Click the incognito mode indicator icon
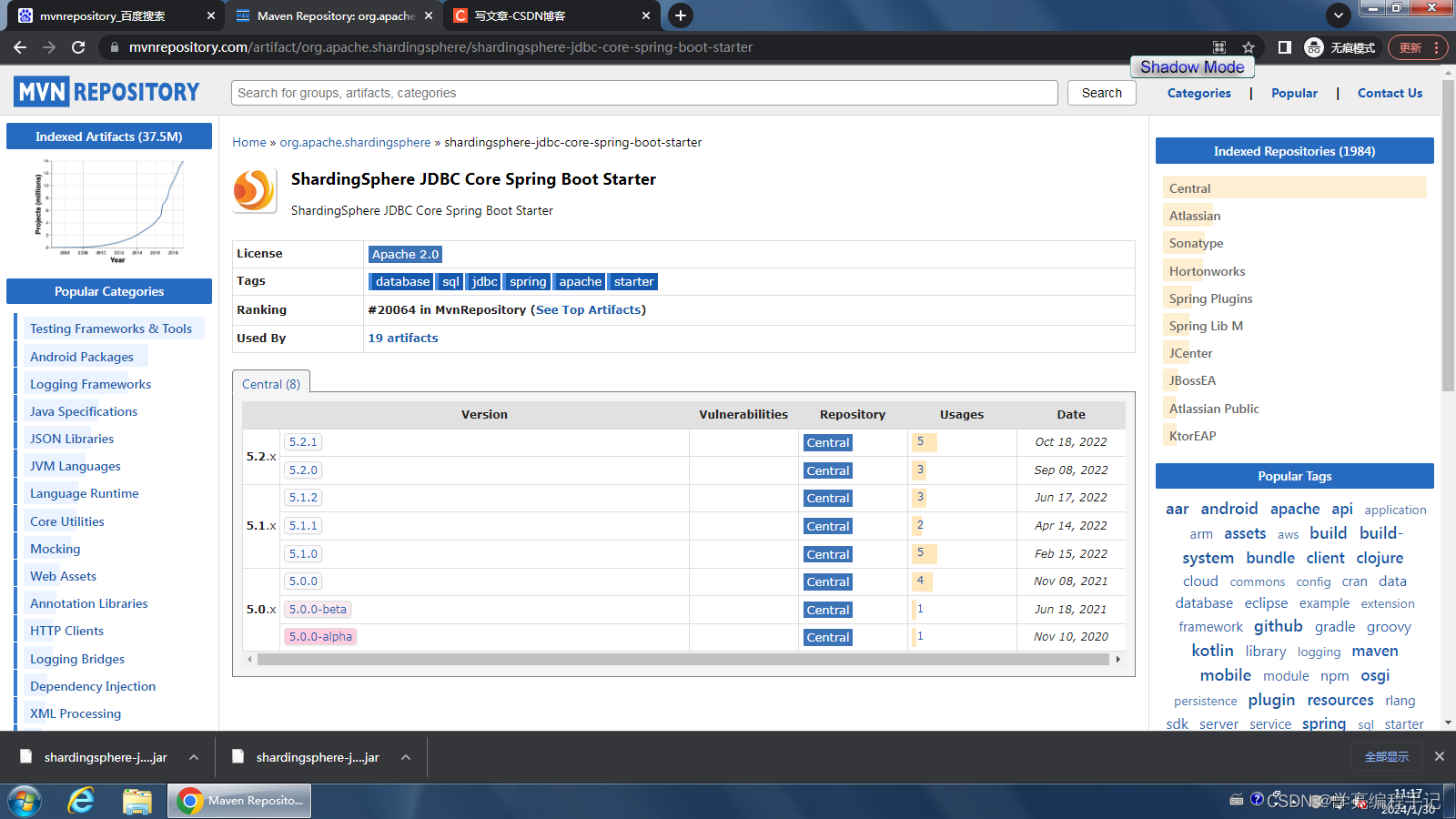1456x819 pixels. pyautogui.click(x=1314, y=47)
